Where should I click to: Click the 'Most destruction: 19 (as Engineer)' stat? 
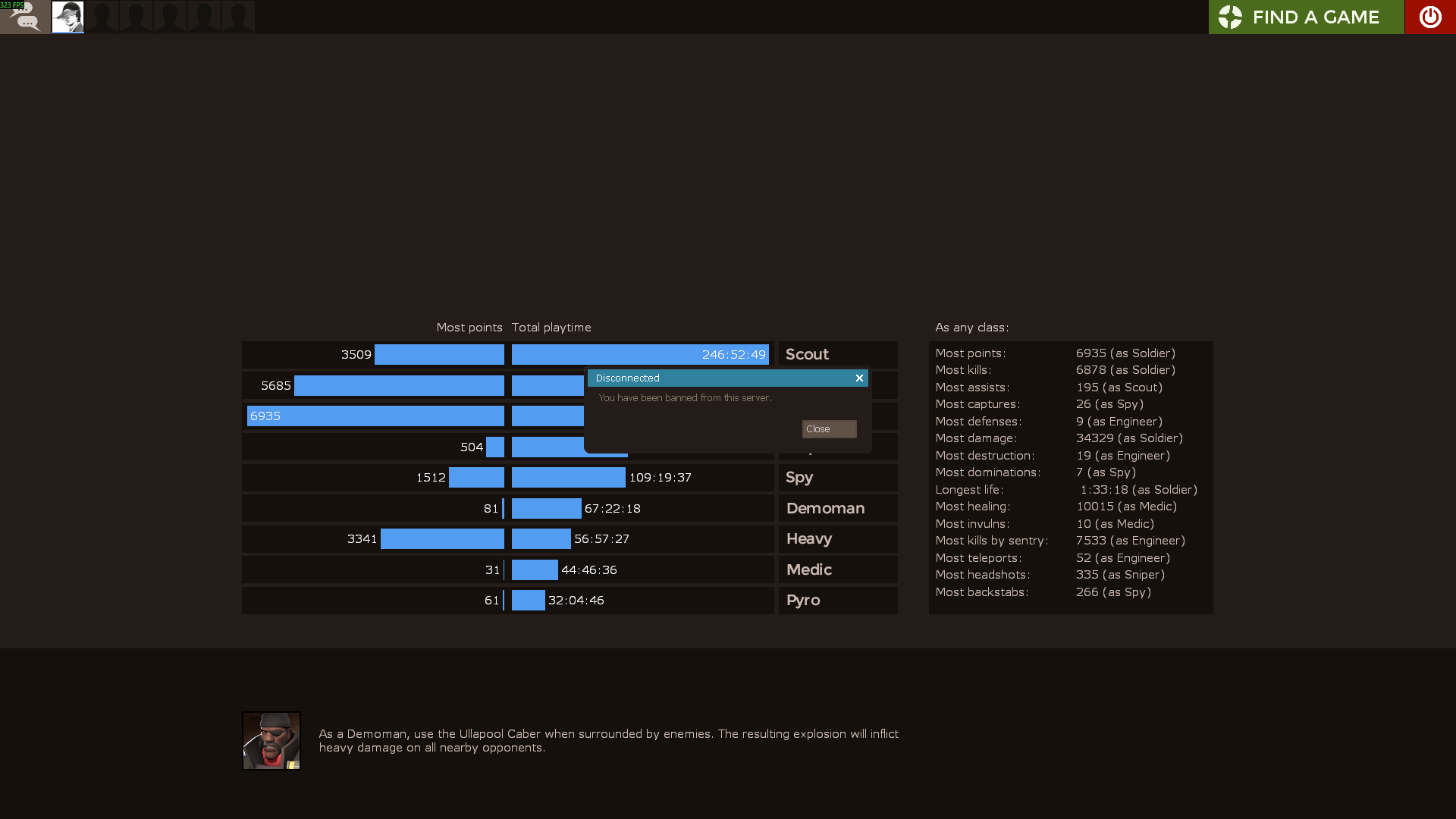(1053, 456)
